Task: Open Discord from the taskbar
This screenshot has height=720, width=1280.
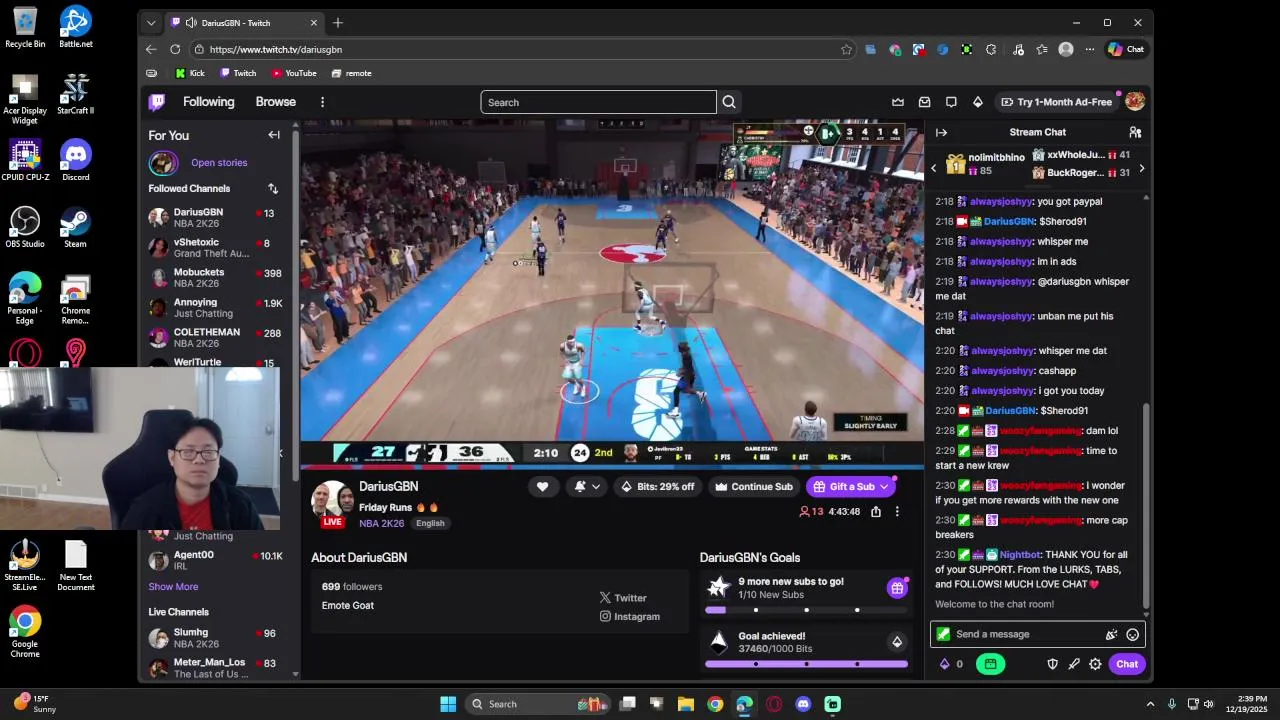Action: coord(803,704)
